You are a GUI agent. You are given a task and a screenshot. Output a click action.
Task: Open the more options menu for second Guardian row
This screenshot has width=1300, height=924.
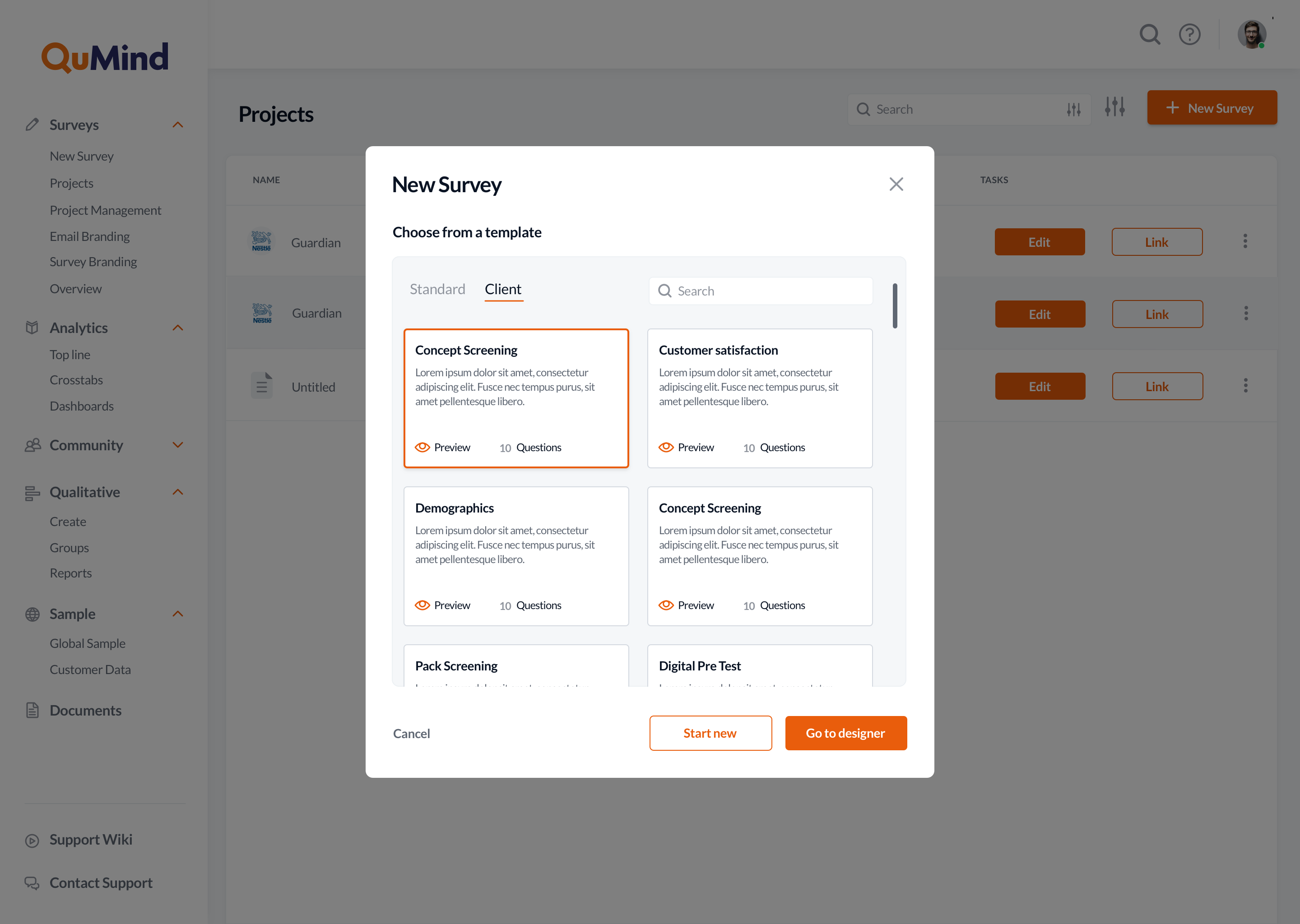pyautogui.click(x=1246, y=314)
